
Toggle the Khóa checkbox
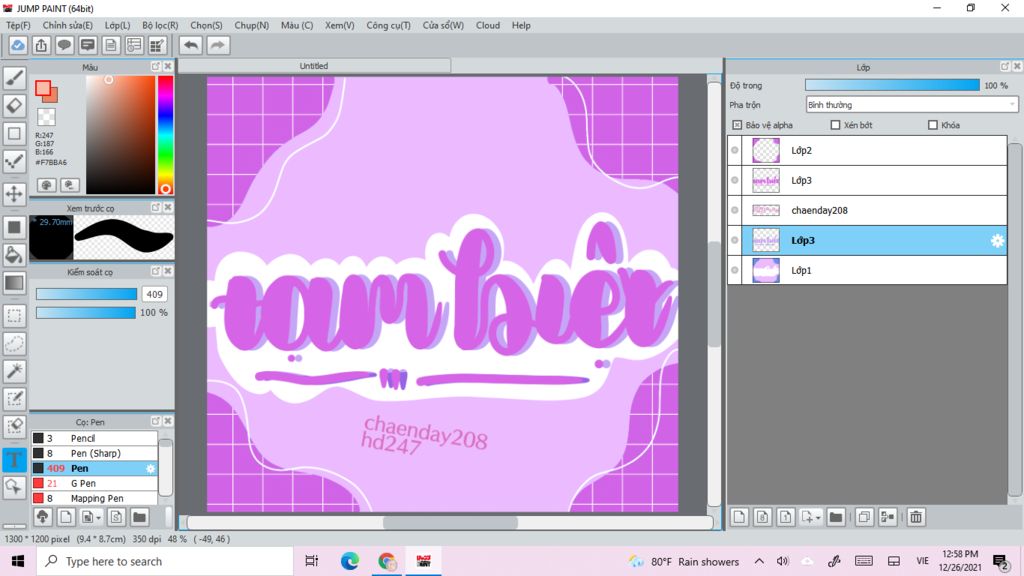click(x=933, y=125)
